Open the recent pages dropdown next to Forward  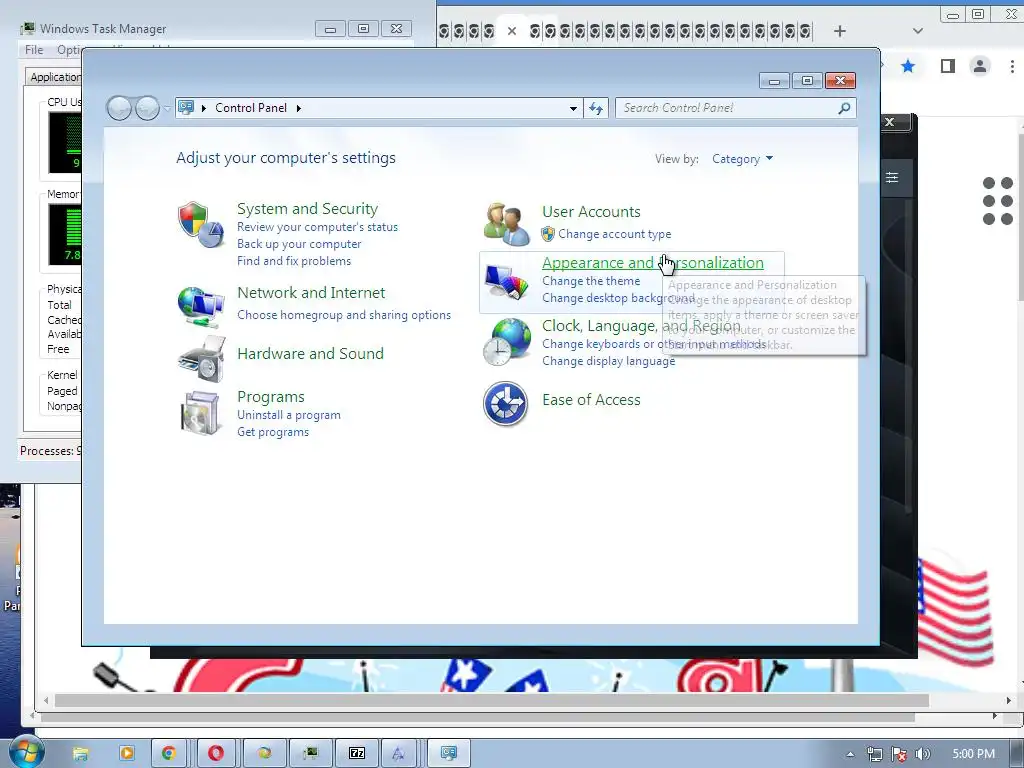click(167, 108)
